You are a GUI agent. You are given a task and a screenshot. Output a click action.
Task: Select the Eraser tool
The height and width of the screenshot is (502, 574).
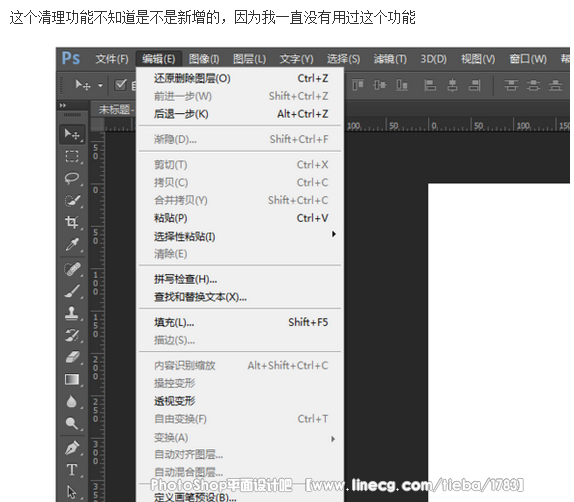point(72,357)
